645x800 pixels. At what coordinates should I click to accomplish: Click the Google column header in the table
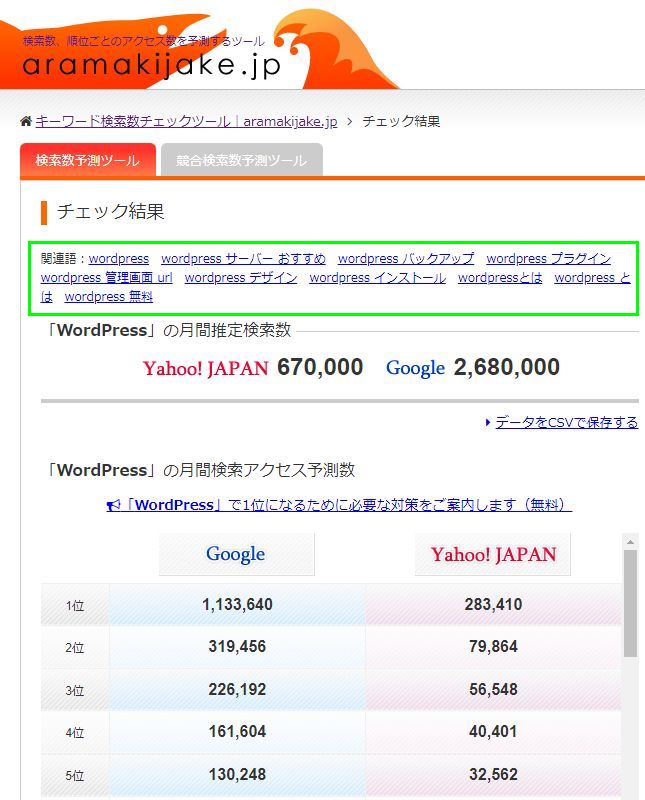coord(237,554)
